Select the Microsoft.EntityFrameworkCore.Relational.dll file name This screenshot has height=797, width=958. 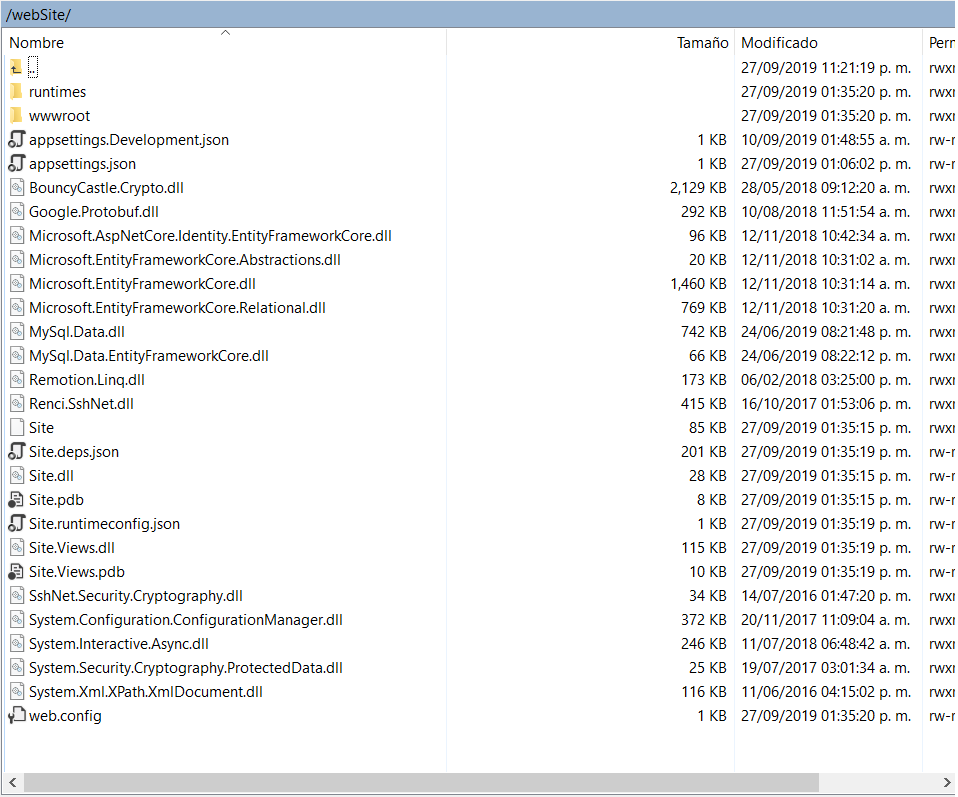pos(177,307)
